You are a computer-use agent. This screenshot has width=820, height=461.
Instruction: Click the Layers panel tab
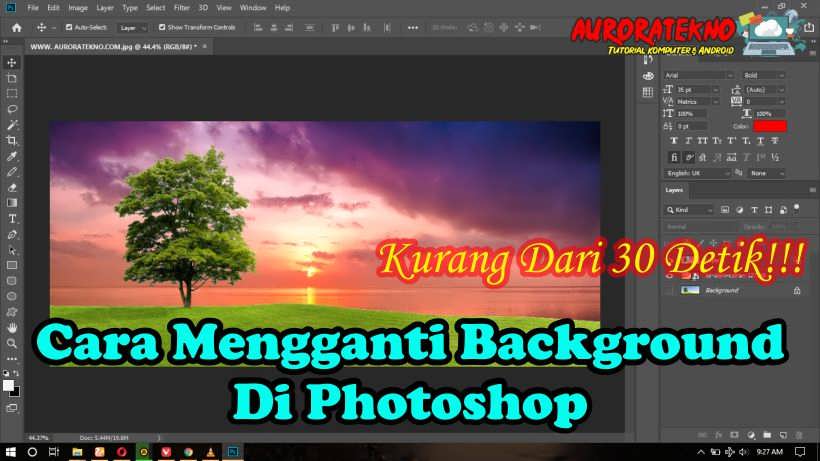[x=674, y=190]
